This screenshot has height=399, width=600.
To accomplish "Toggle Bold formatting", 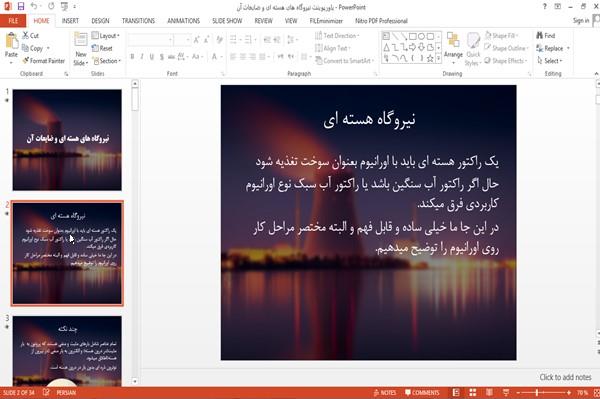I will tap(132, 57).
